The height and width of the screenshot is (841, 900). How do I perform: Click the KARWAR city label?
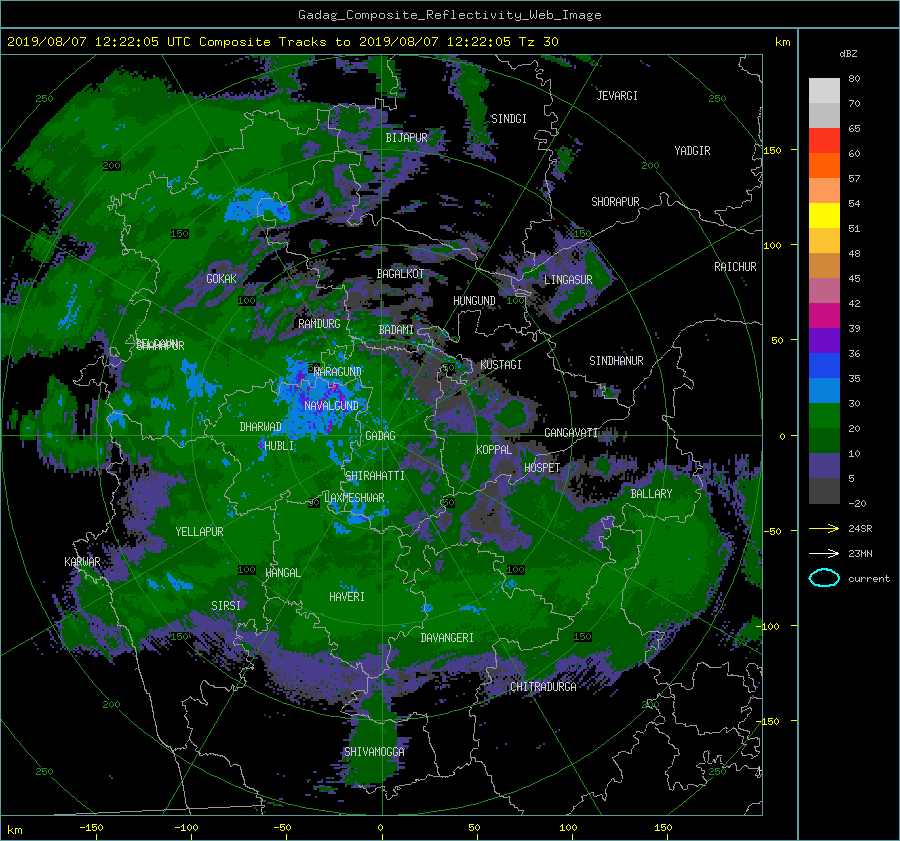click(x=82, y=562)
